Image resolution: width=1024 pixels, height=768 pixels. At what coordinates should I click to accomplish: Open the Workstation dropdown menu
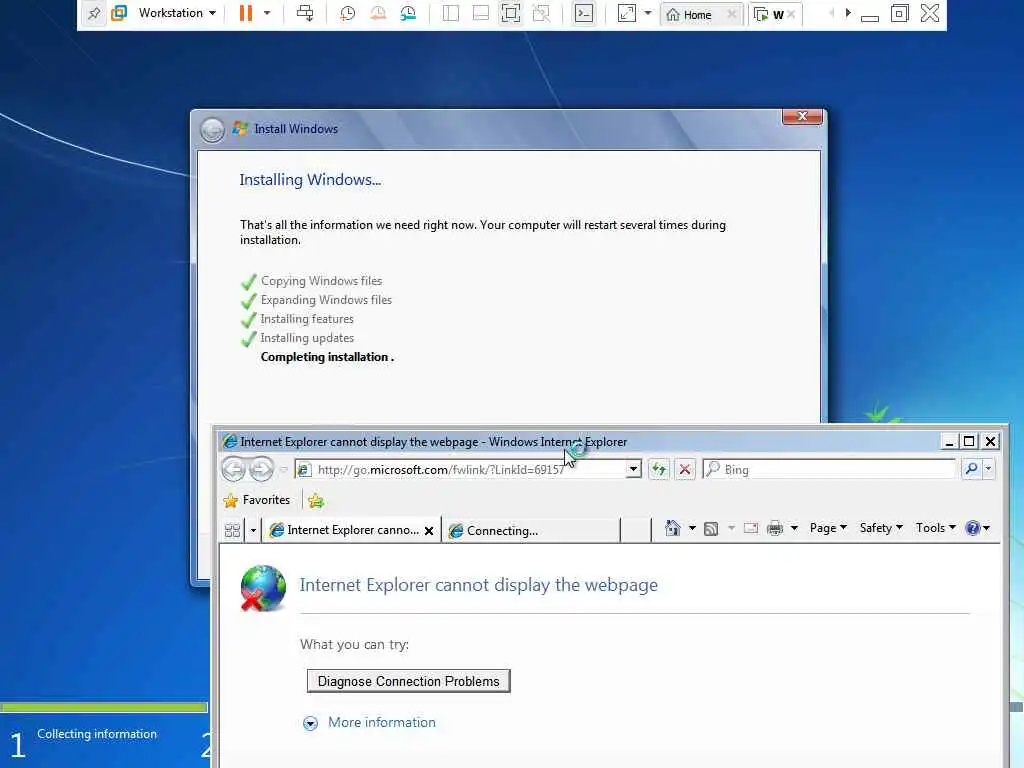click(x=177, y=13)
